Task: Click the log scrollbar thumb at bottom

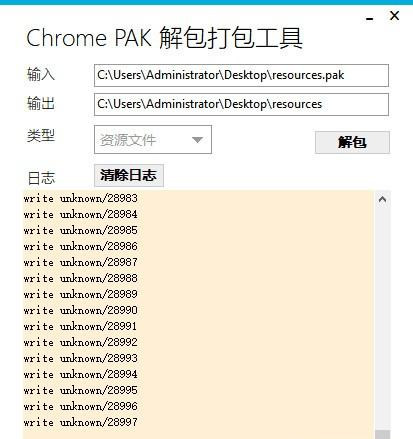Action: 382,435
